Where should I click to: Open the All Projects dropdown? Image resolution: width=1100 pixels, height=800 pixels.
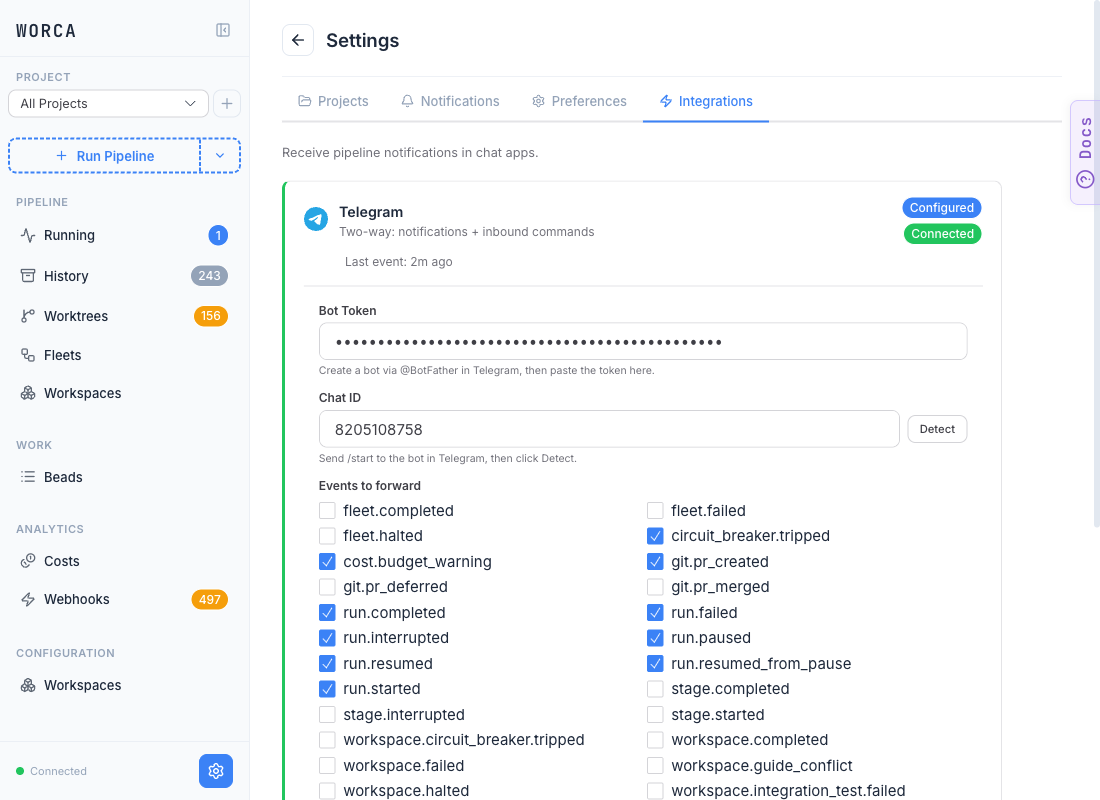[x=108, y=104]
